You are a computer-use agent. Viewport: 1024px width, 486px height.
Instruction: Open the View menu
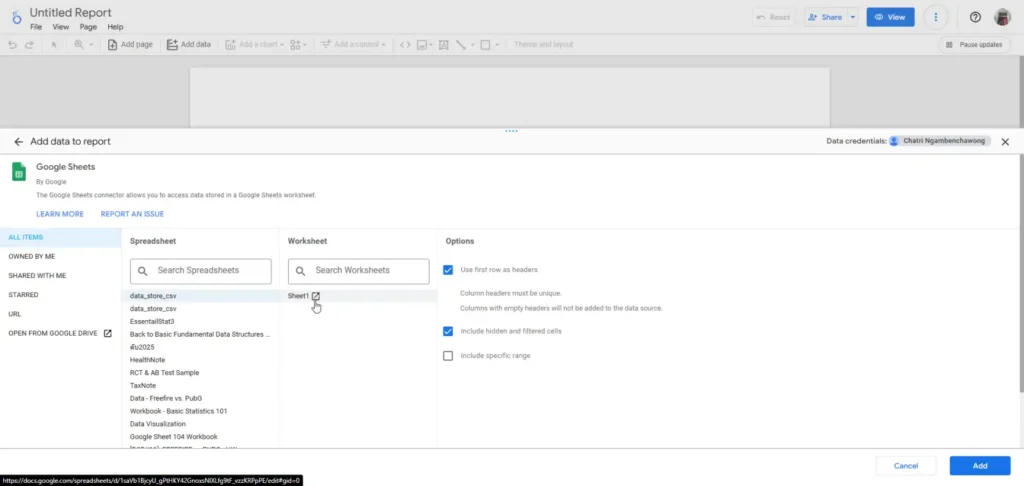point(61,27)
